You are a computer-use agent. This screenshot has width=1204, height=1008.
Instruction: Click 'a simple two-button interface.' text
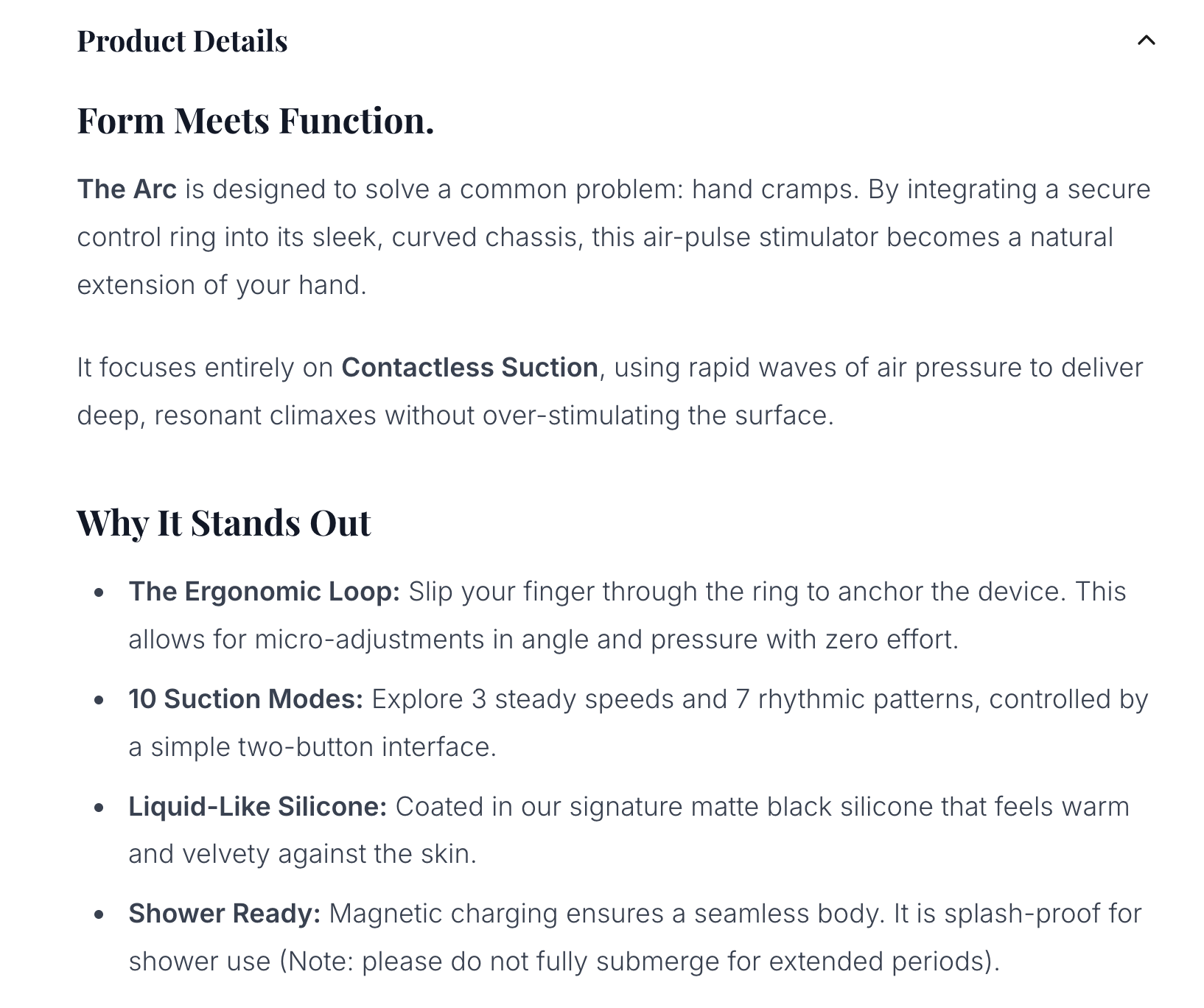coord(312,747)
